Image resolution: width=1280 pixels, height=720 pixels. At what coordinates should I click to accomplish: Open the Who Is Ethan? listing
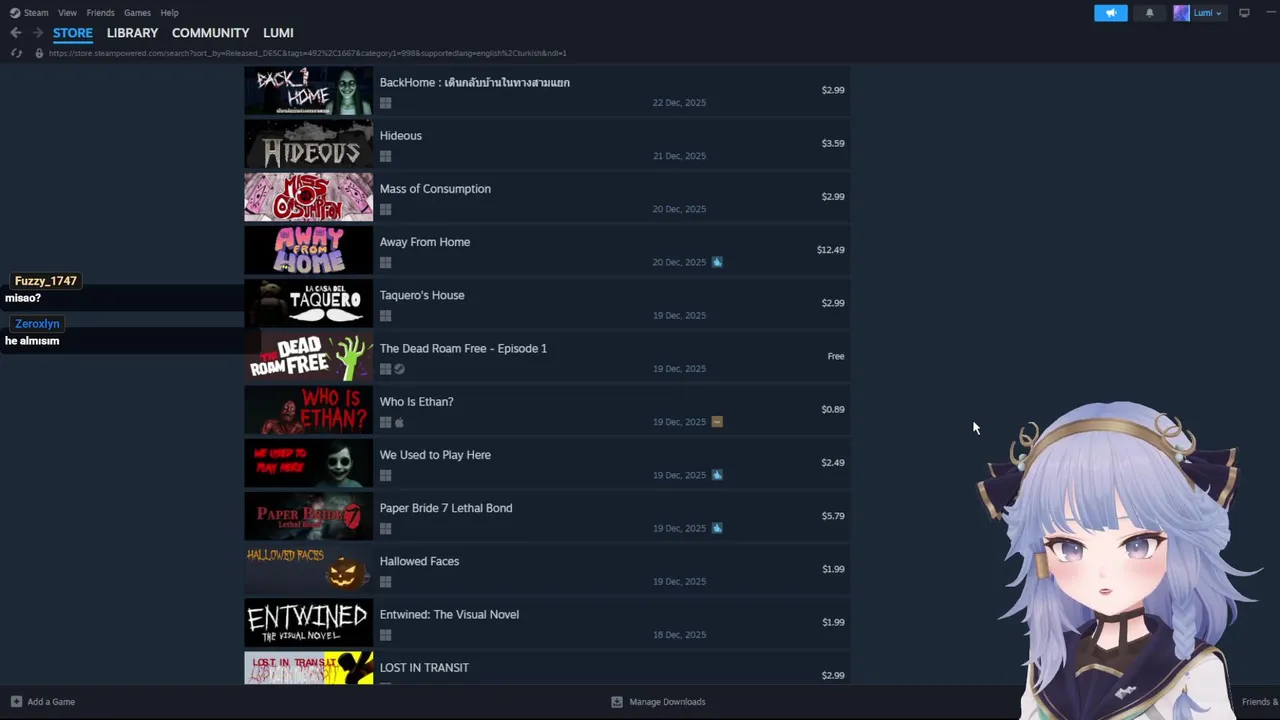[x=547, y=409]
